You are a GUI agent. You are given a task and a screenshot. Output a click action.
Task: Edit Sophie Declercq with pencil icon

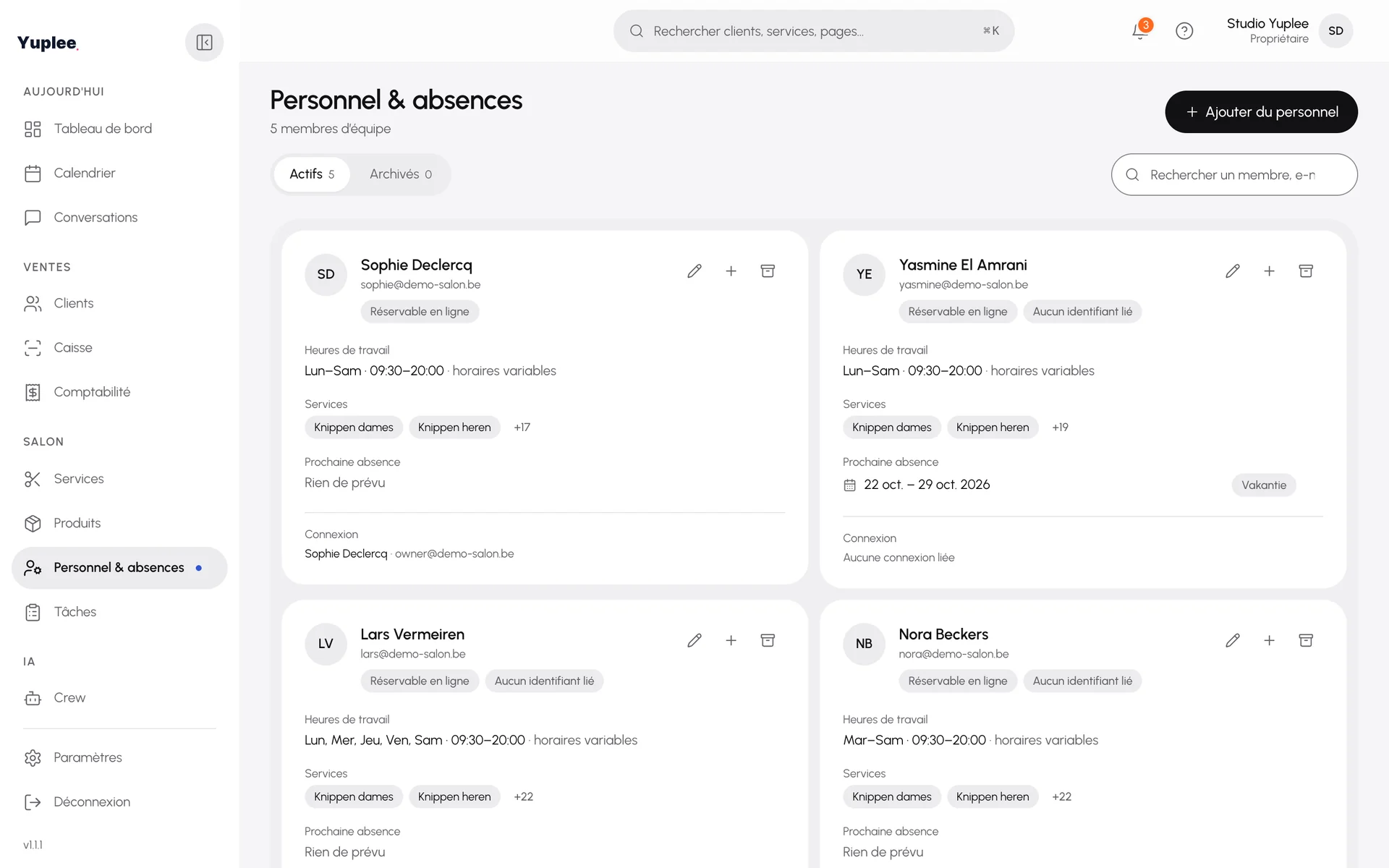coord(694,271)
